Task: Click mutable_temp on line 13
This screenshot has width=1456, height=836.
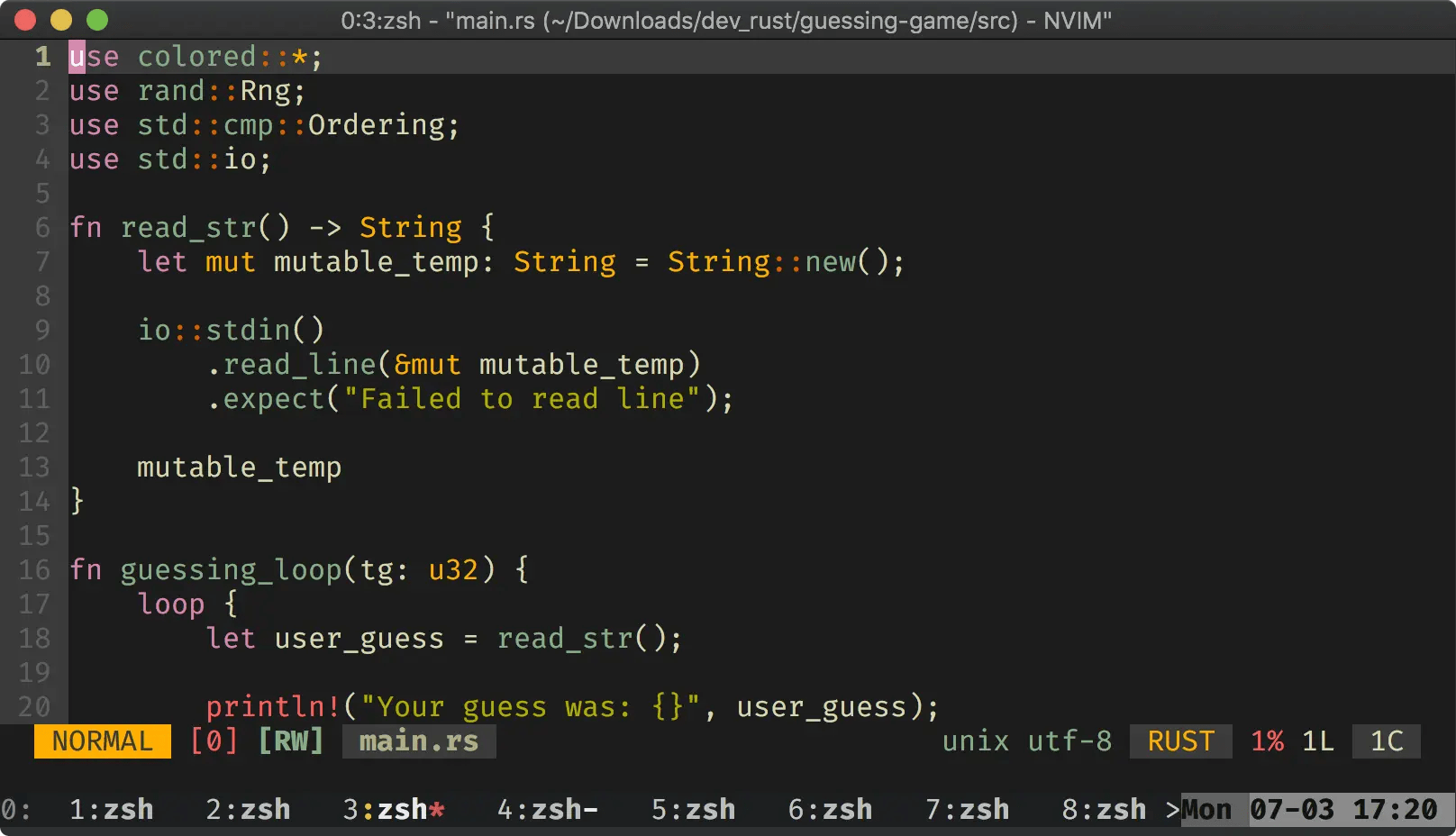Action: pos(239,467)
